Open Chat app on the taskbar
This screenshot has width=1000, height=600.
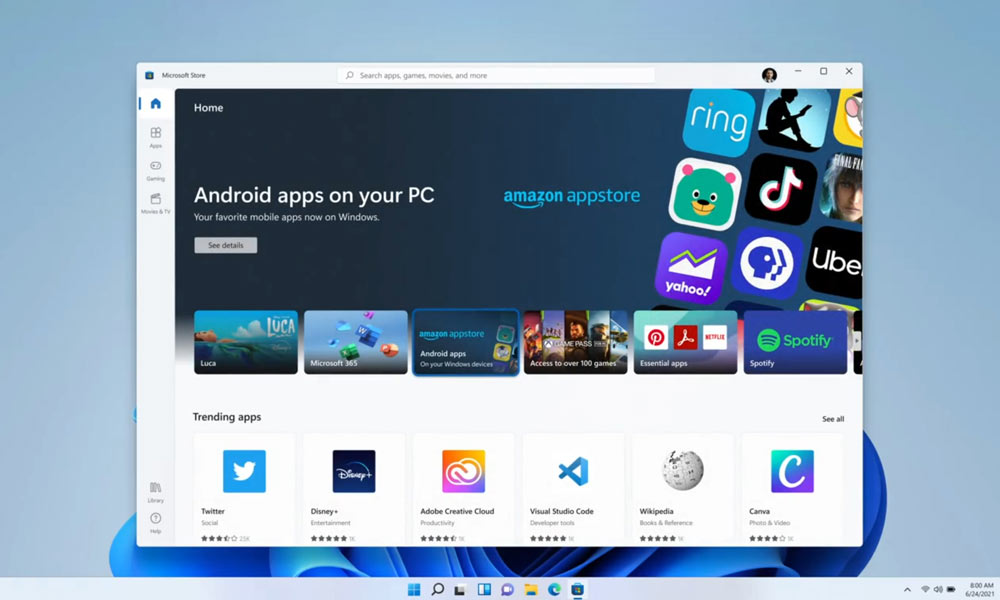pos(507,589)
